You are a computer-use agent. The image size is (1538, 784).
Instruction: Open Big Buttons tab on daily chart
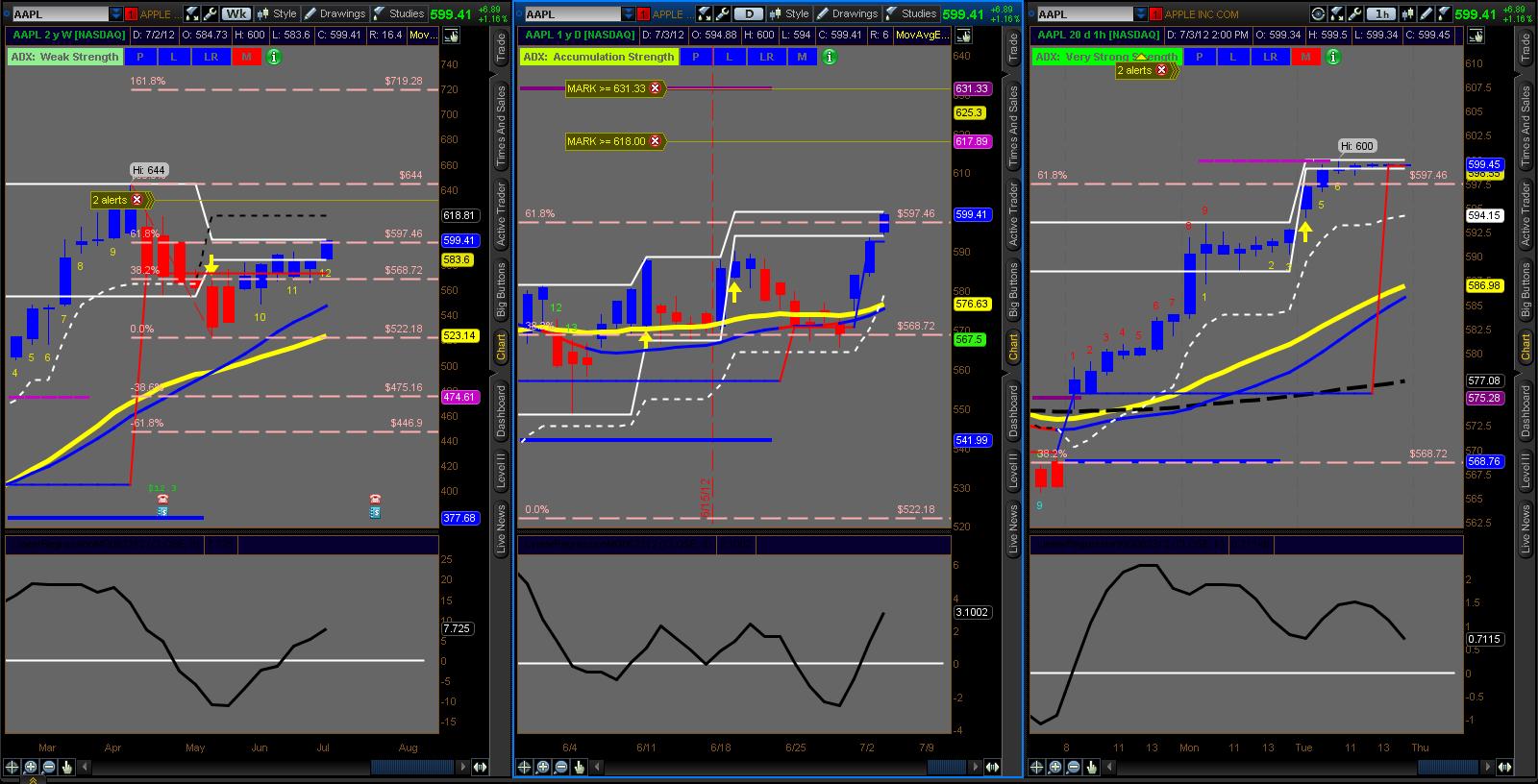point(1013,290)
